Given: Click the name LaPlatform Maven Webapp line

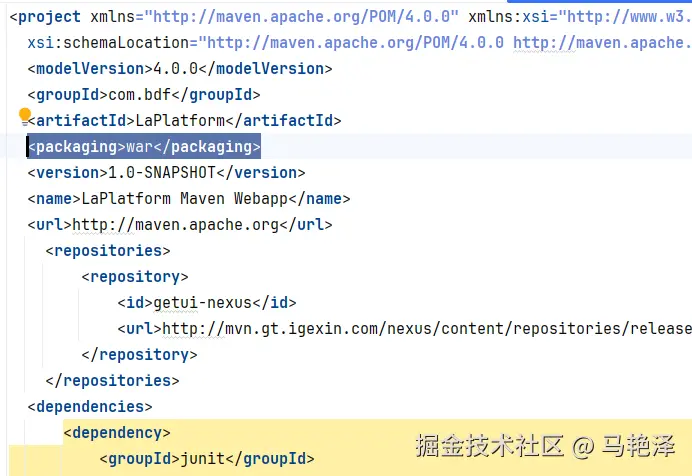Looking at the screenshot, I should click(189, 199).
